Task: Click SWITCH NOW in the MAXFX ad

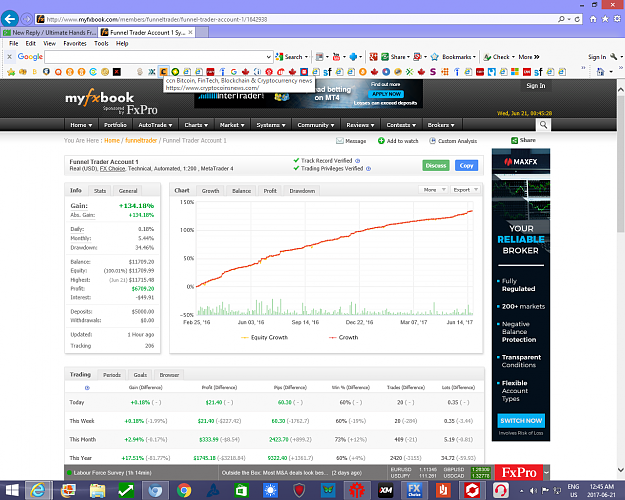Action: pyautogui.click(x=521, y=421)
